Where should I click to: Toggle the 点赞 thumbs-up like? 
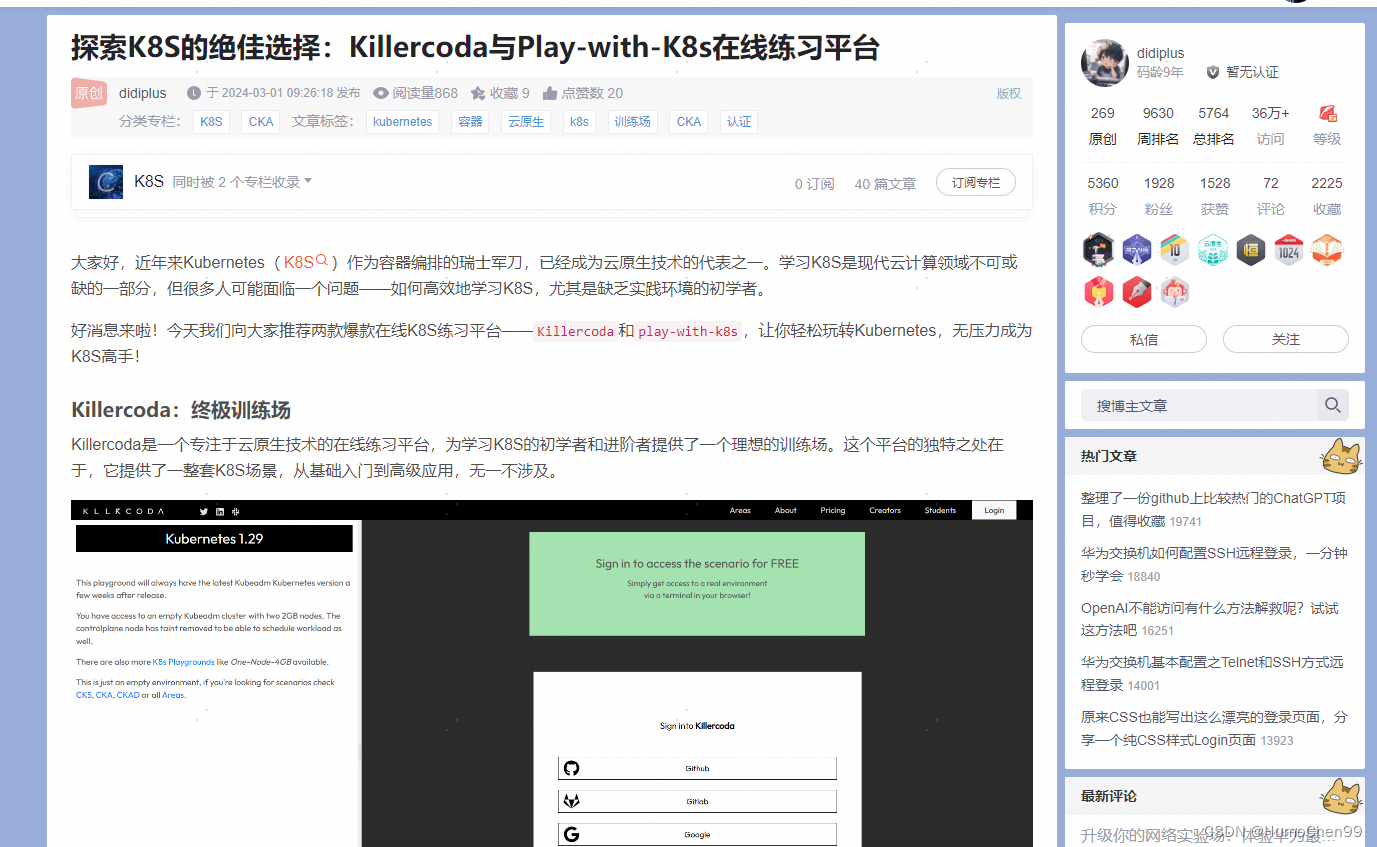pyautogui.click(x=549, y=93)
